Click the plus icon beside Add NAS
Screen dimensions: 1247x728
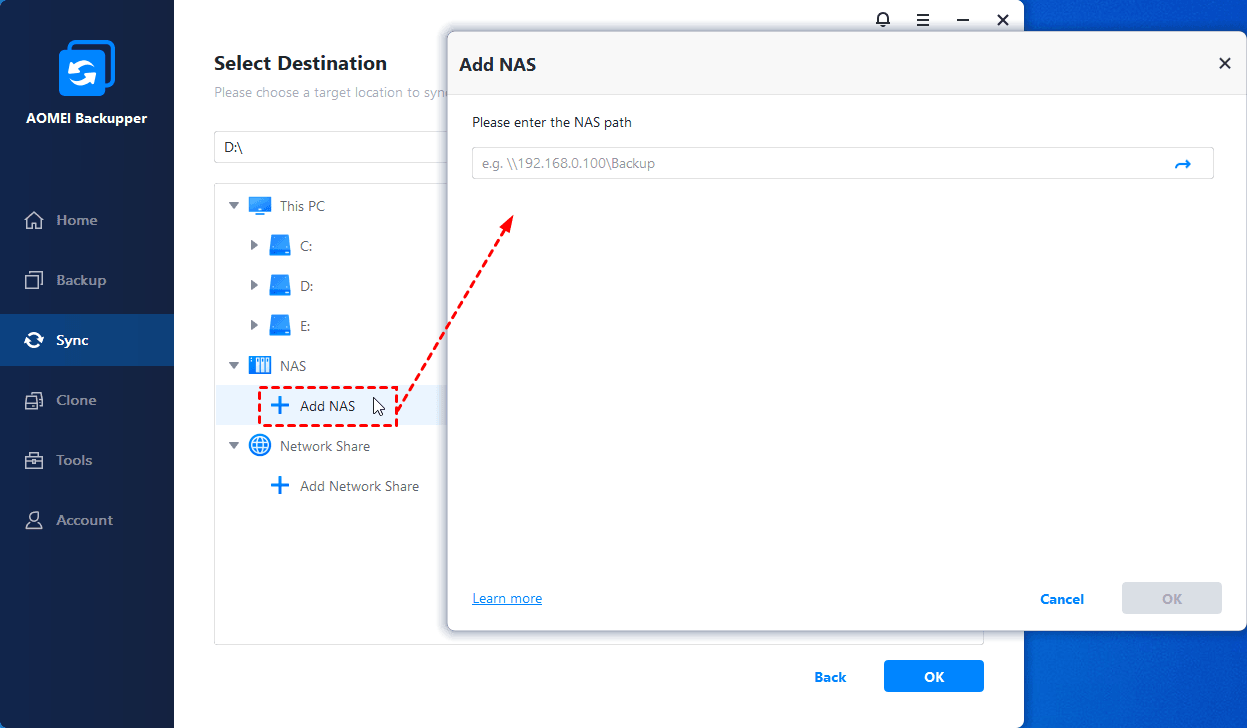(x=280, y=406)
